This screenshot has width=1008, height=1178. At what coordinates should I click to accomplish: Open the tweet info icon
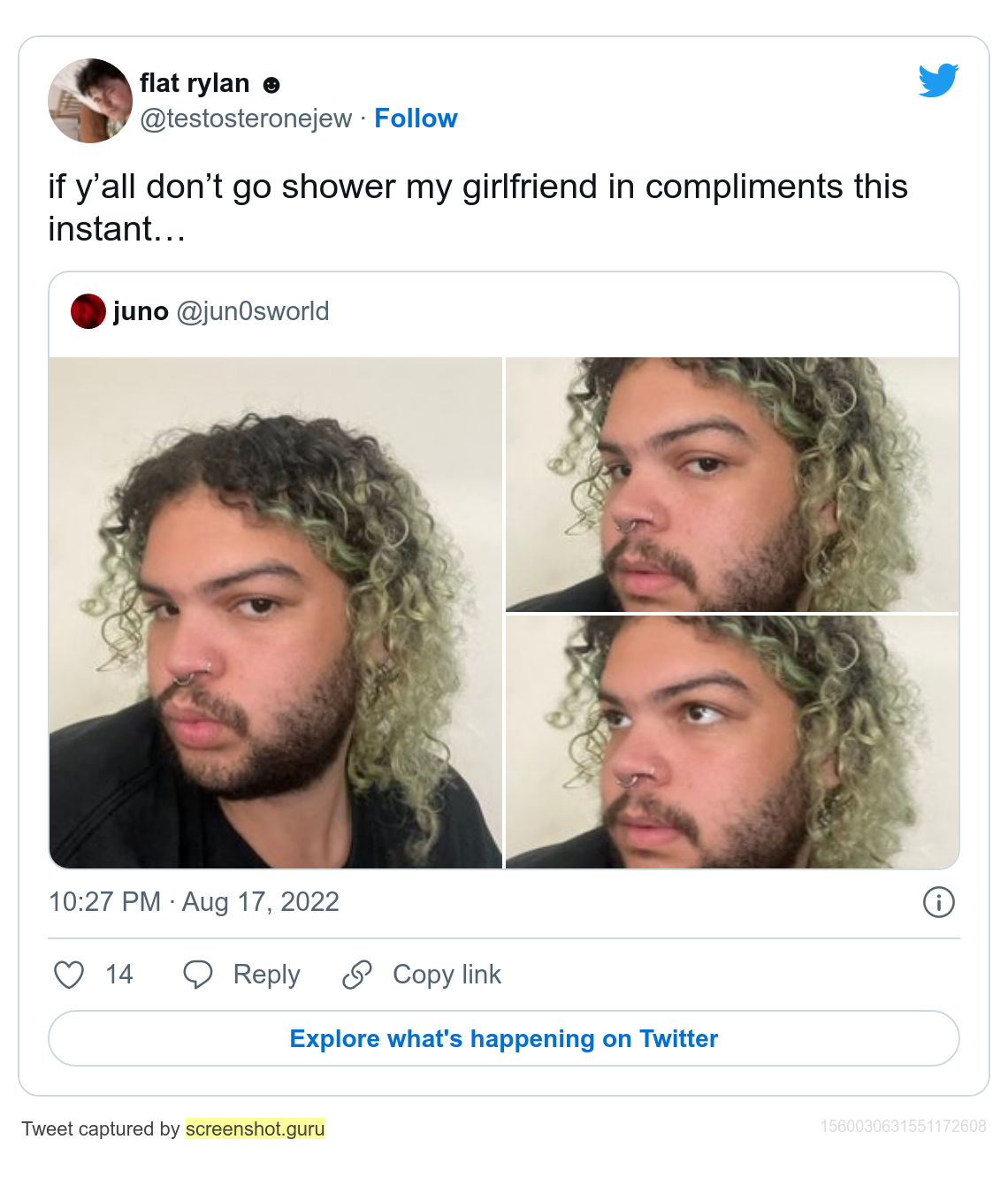coord(938,902)
